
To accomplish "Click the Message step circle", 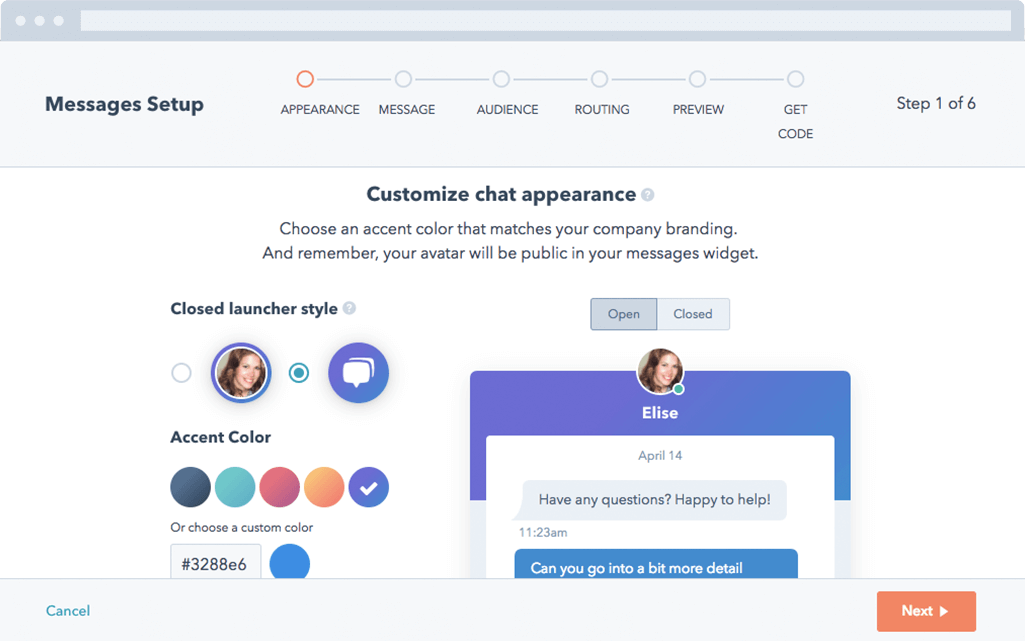I will 403,78.
